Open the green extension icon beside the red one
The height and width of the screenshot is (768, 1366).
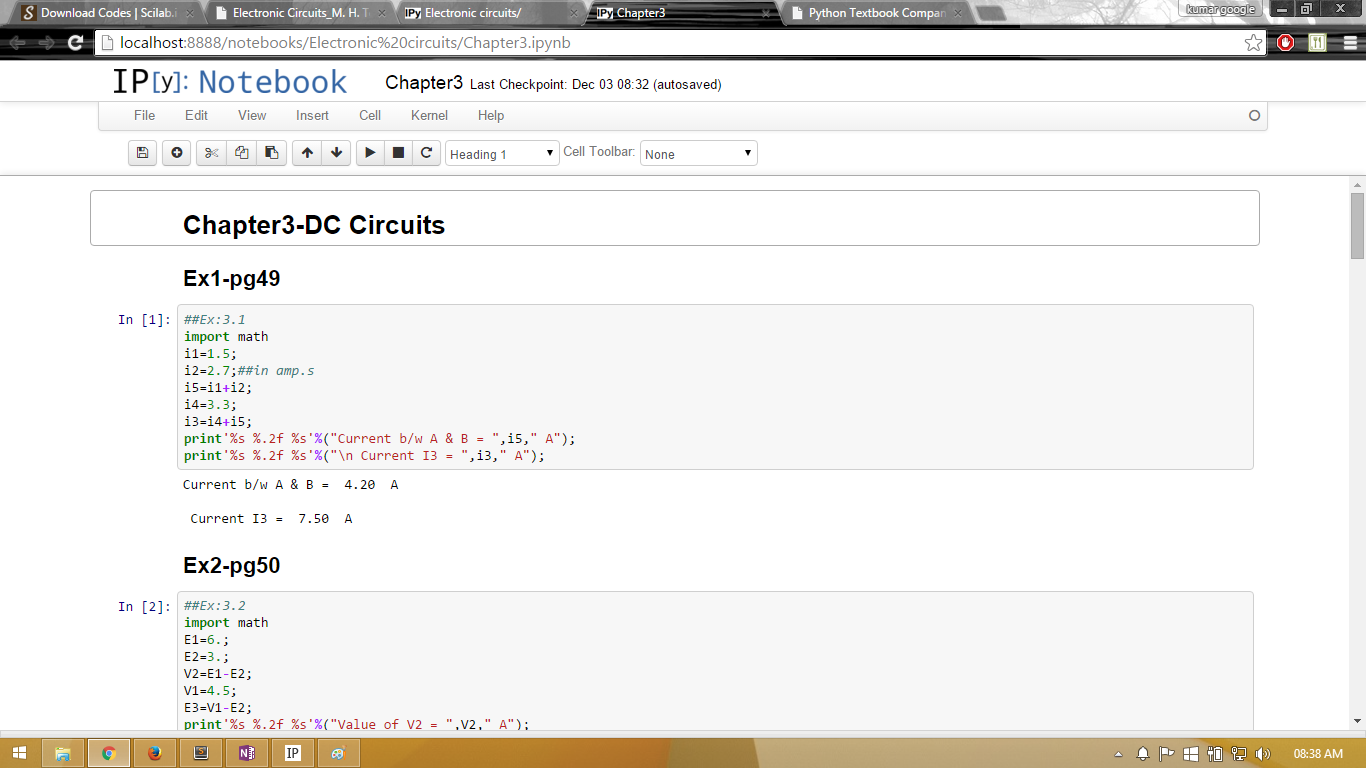(x=1317, y=43)
